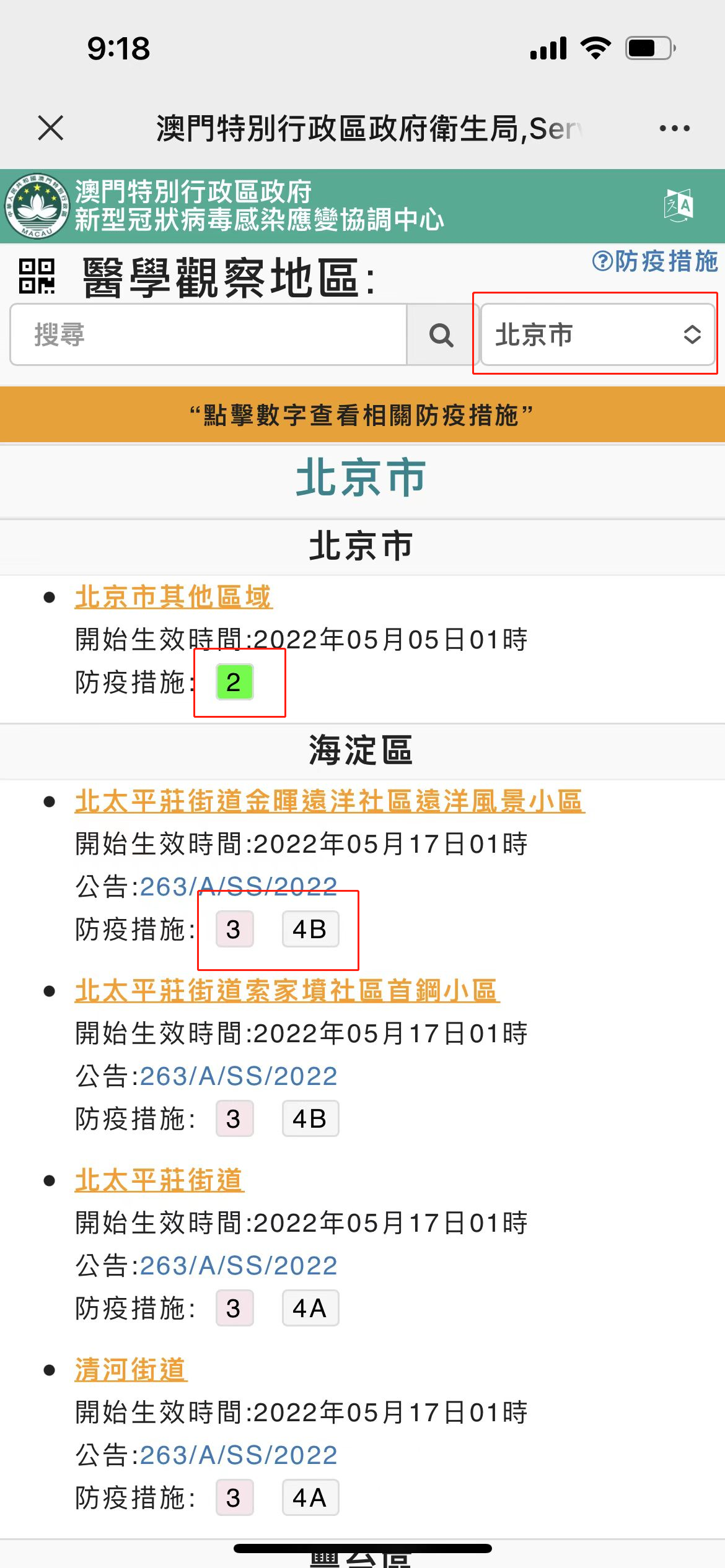725x1568 pixels.
Task: Open the 北太平莊街道 link
Action: pyautogui.click(x=159, y=1180)
